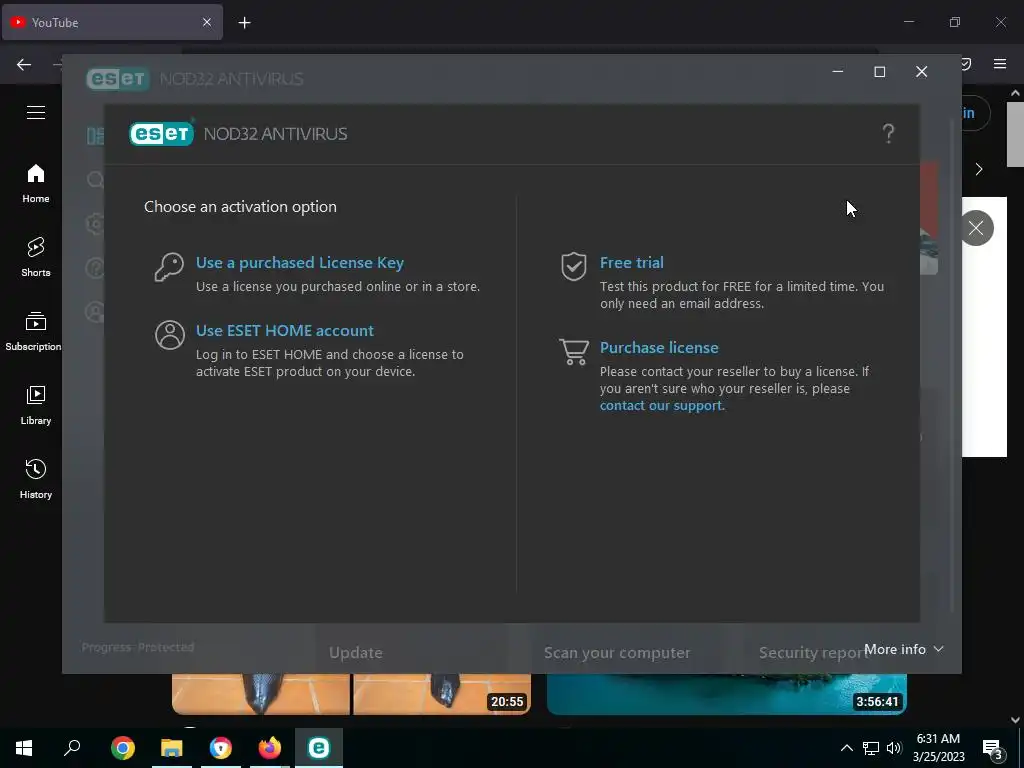This screenshot has height=768, width=1024.
Task: Click the shield checkmark Free trial icon
Action: 573,266
